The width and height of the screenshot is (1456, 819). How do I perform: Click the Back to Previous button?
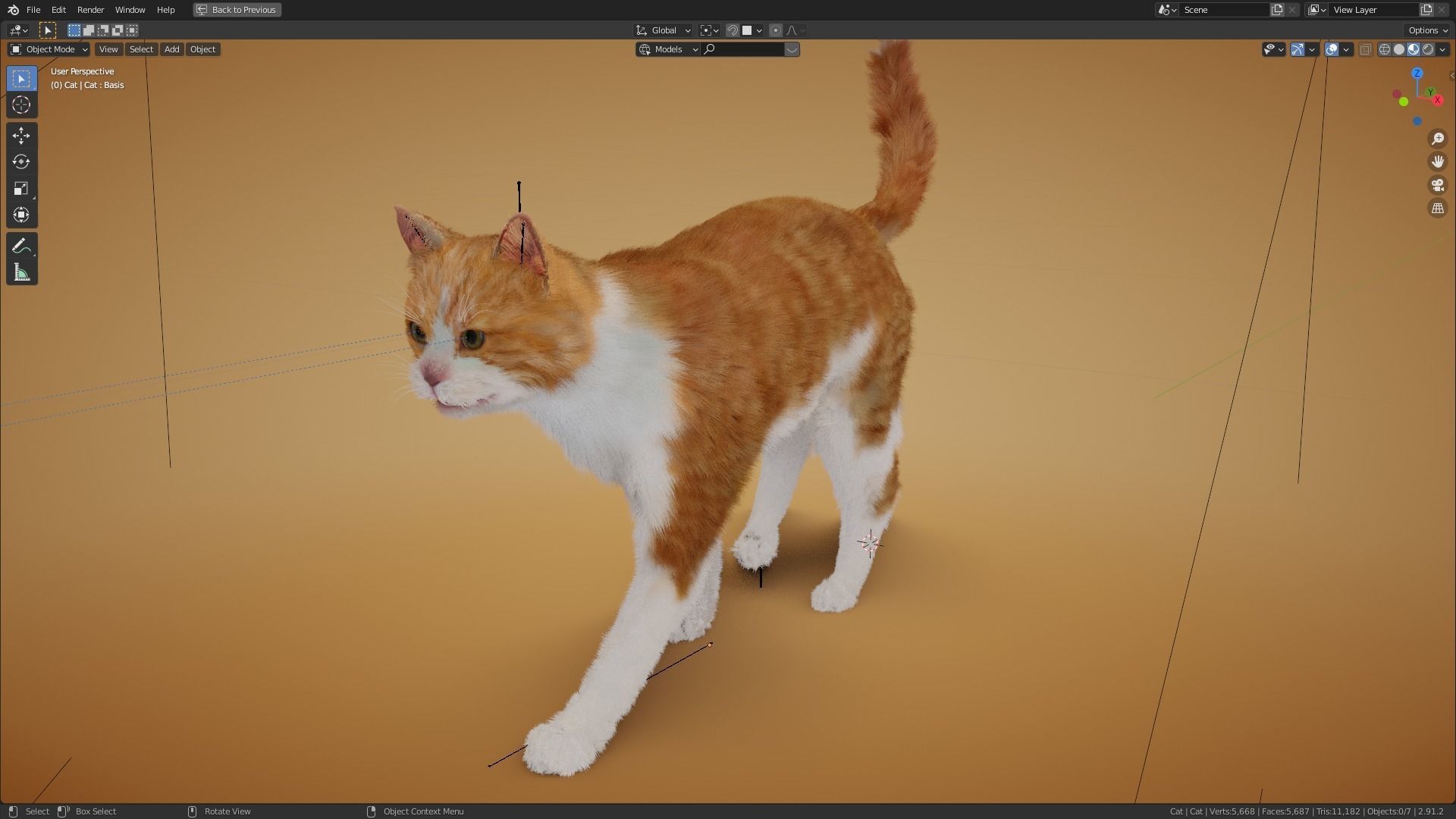pos(237,10)
